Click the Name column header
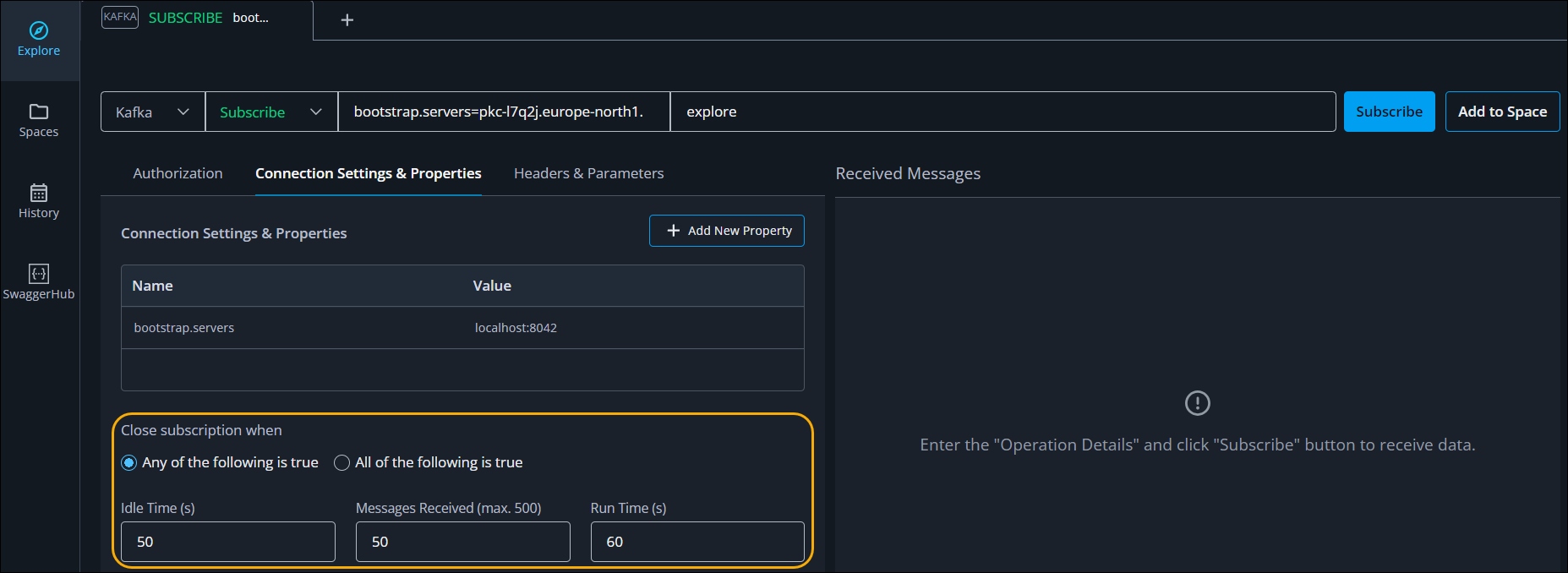 [153, 286]
